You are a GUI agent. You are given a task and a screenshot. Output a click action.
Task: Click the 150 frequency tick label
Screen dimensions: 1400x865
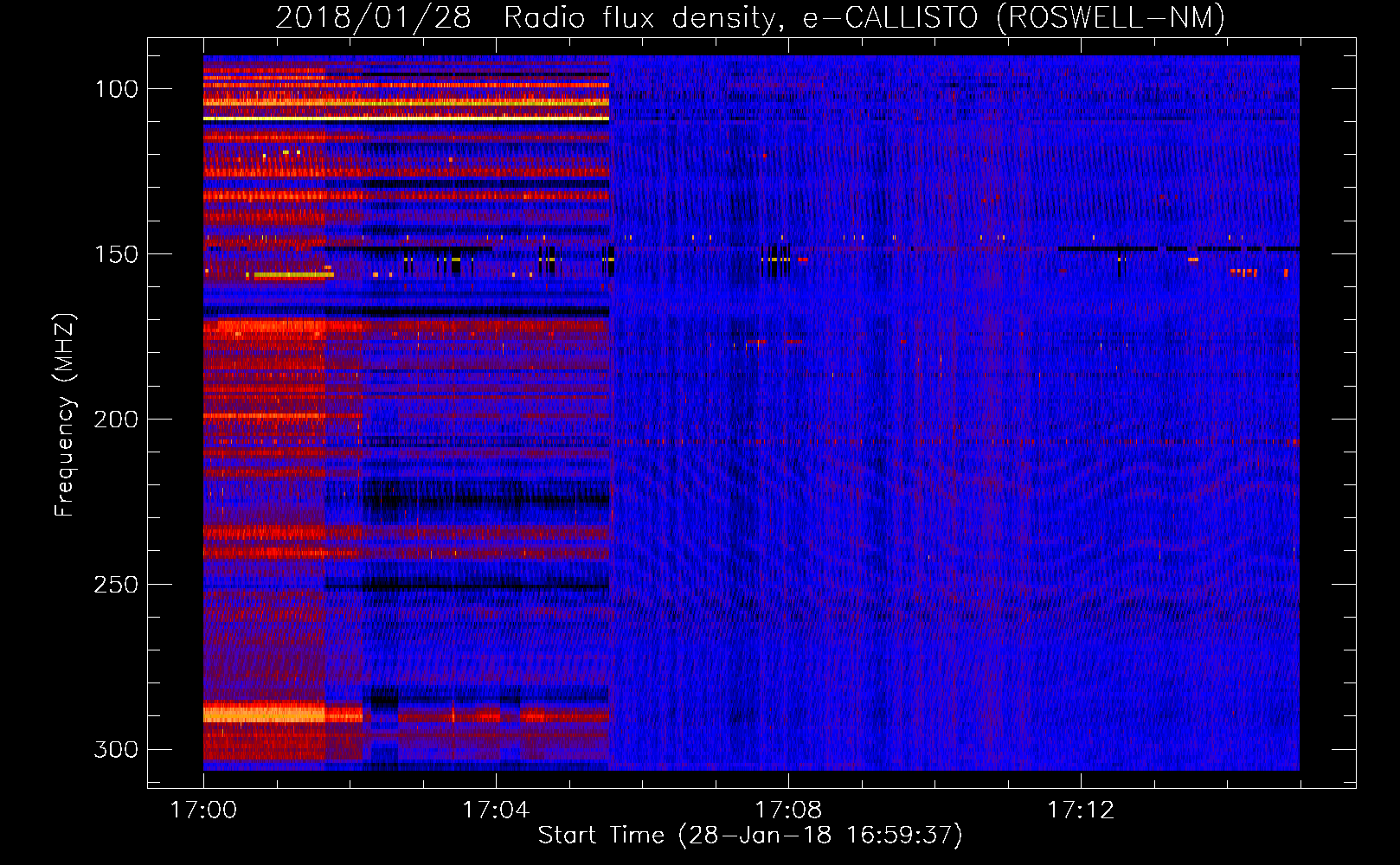[x=116, y=254]
